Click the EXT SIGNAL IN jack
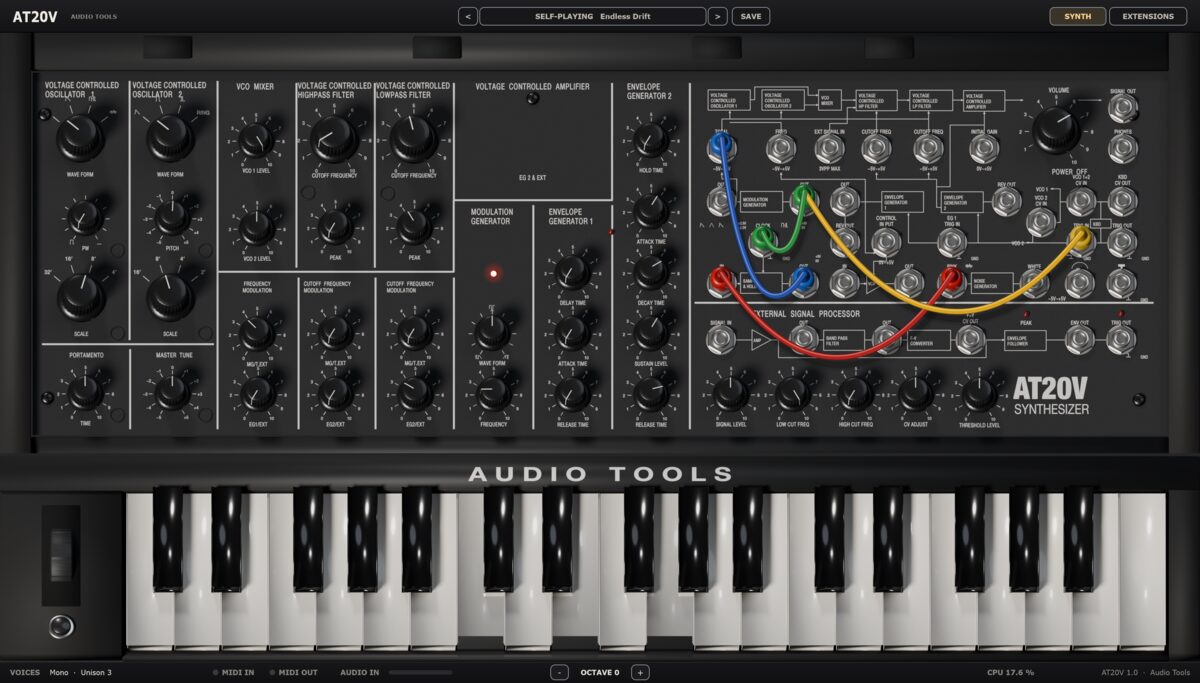Image resolution: width=1200 pixels, height=683 pixels. point(829,149)
